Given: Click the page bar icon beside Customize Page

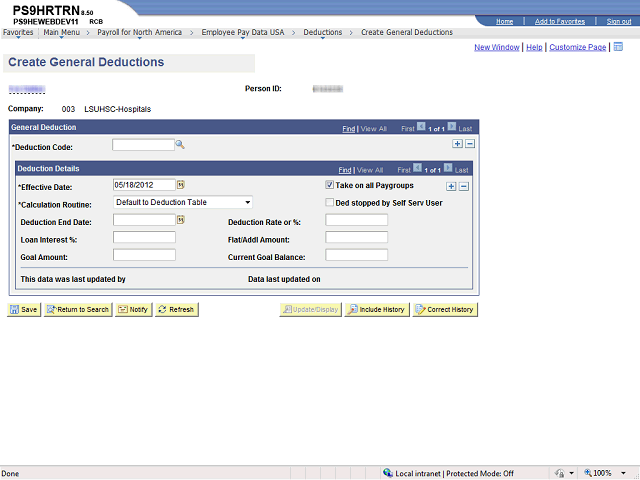Looking at the screenshot, I should coord(618,47).
